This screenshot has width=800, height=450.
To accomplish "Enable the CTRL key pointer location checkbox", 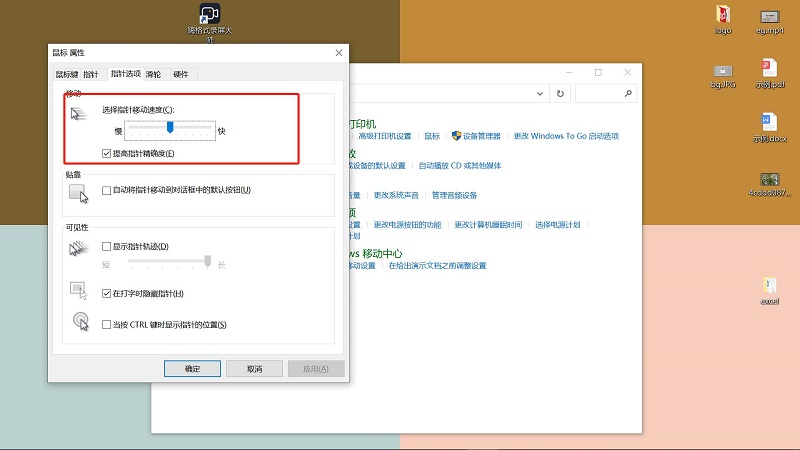I will pyautogui.click(x=107, y=324).
